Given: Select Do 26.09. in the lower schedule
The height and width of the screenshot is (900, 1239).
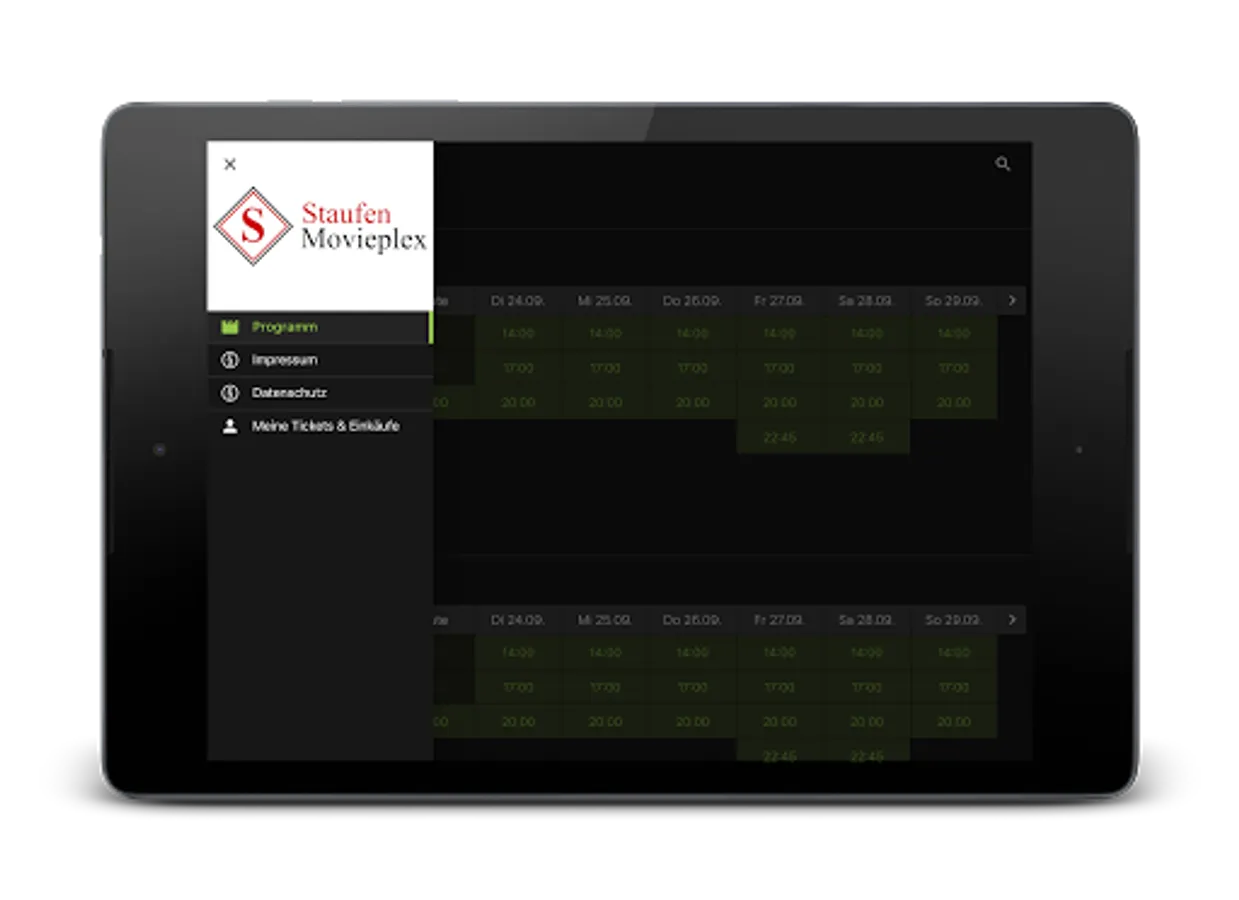Looking at the screenshot, I should (x=692, y=620).
